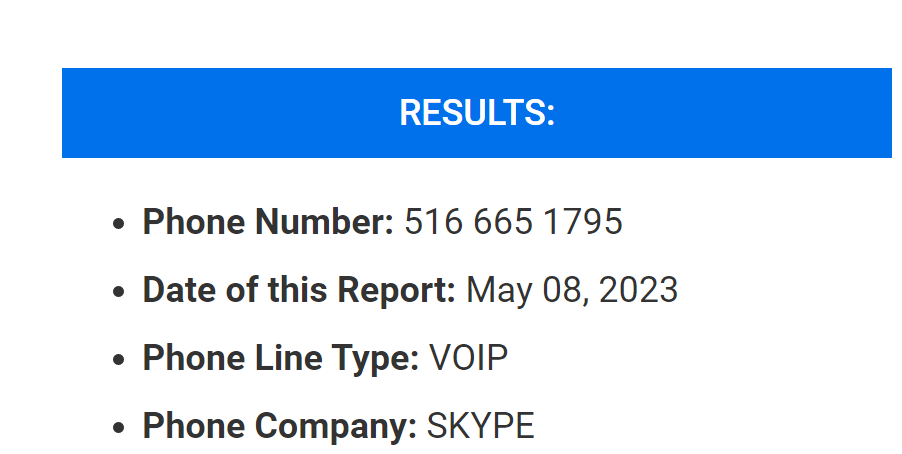
Task: Click the last four digits 1795
Action: click(x=583, y=222)
